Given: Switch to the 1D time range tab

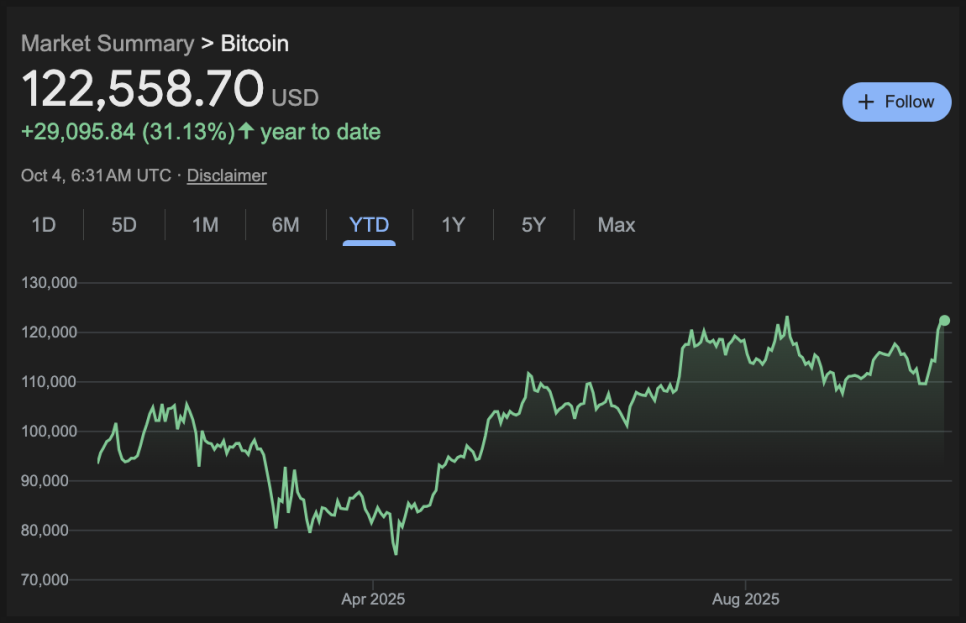Looking at the screenshot, I should (43, 225).
